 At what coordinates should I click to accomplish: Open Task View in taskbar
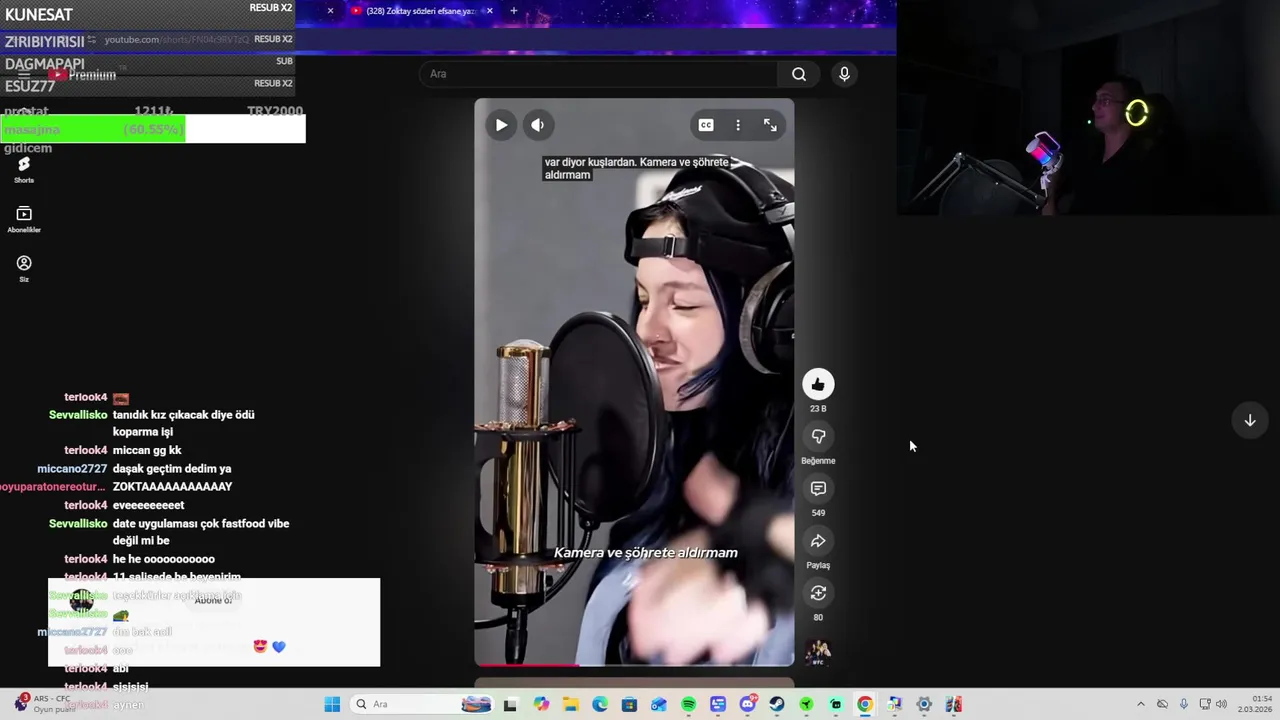pos(510,704)
